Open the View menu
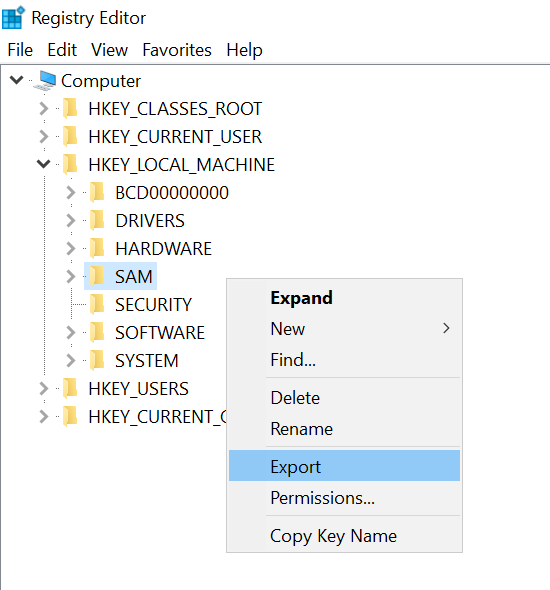 pyautogui.click(x=109, y=50)
